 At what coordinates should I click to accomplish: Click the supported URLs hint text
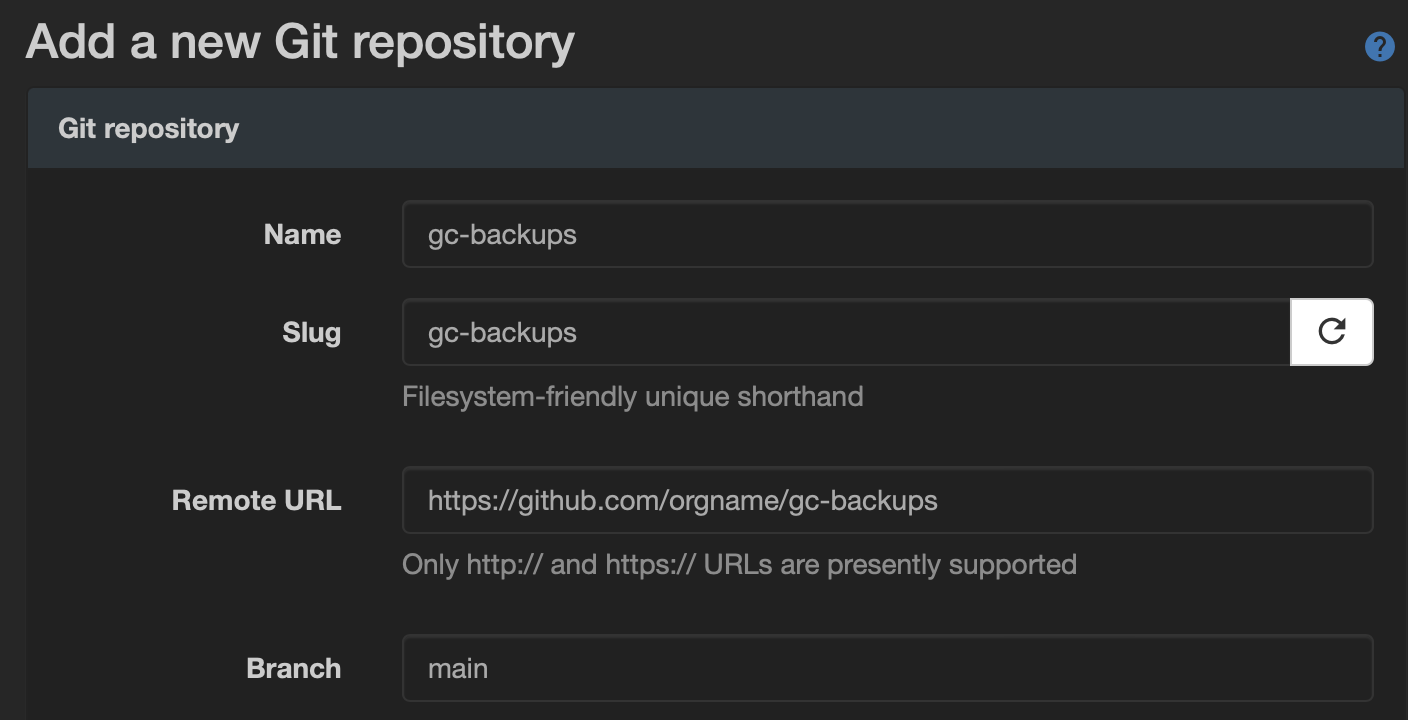[x=738, y=565]
